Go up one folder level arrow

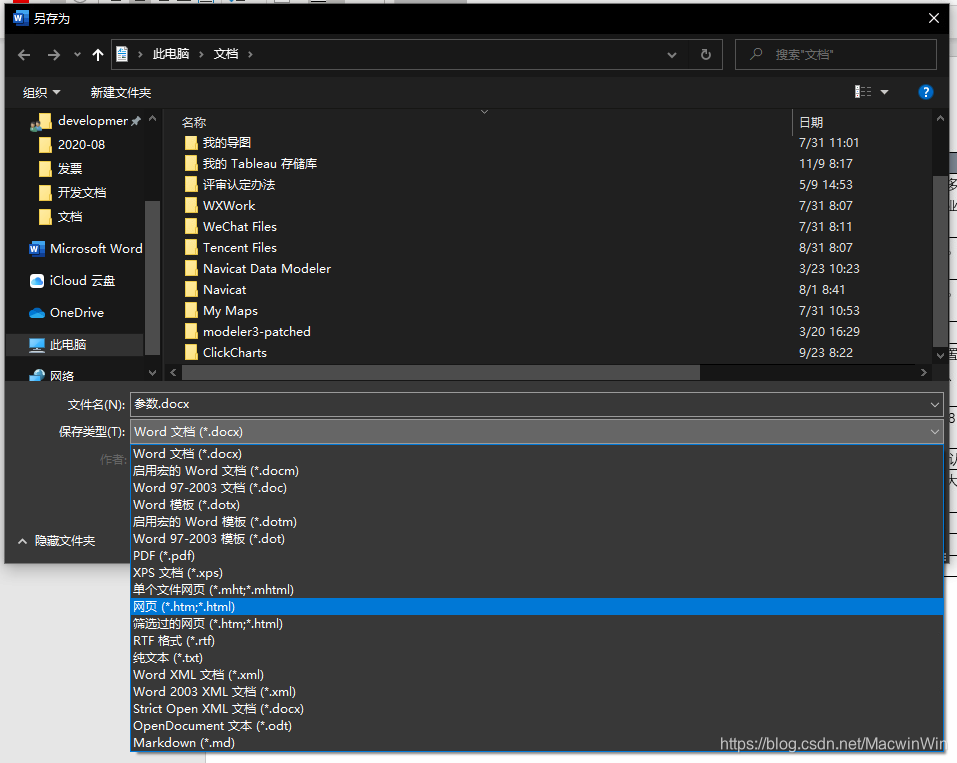[x=98, y=55]
